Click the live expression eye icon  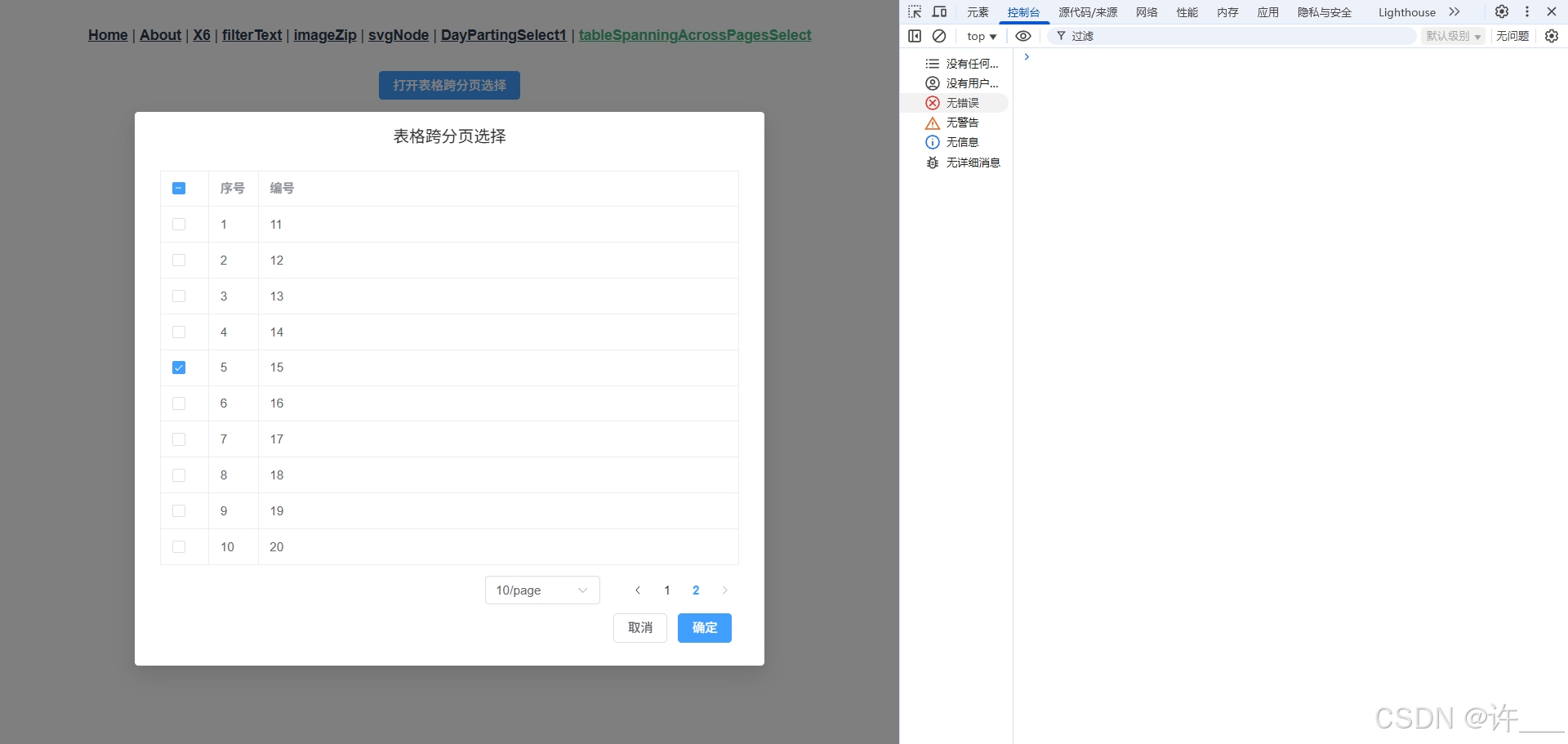(1023, 36)
